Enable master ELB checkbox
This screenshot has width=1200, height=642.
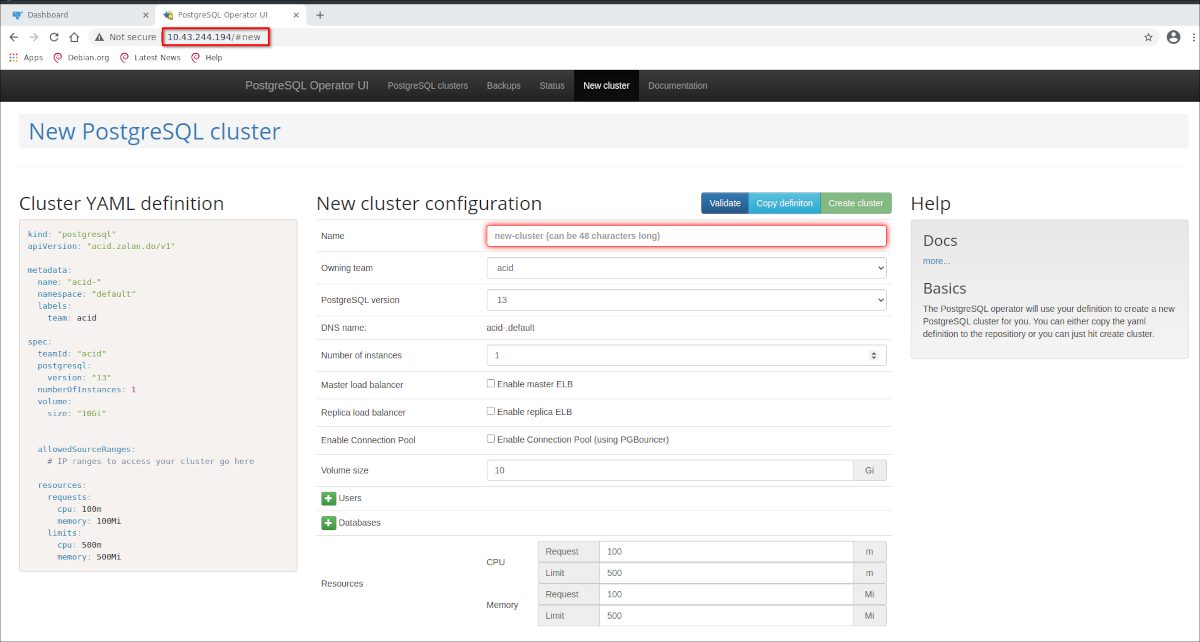(x=491, y=384)
